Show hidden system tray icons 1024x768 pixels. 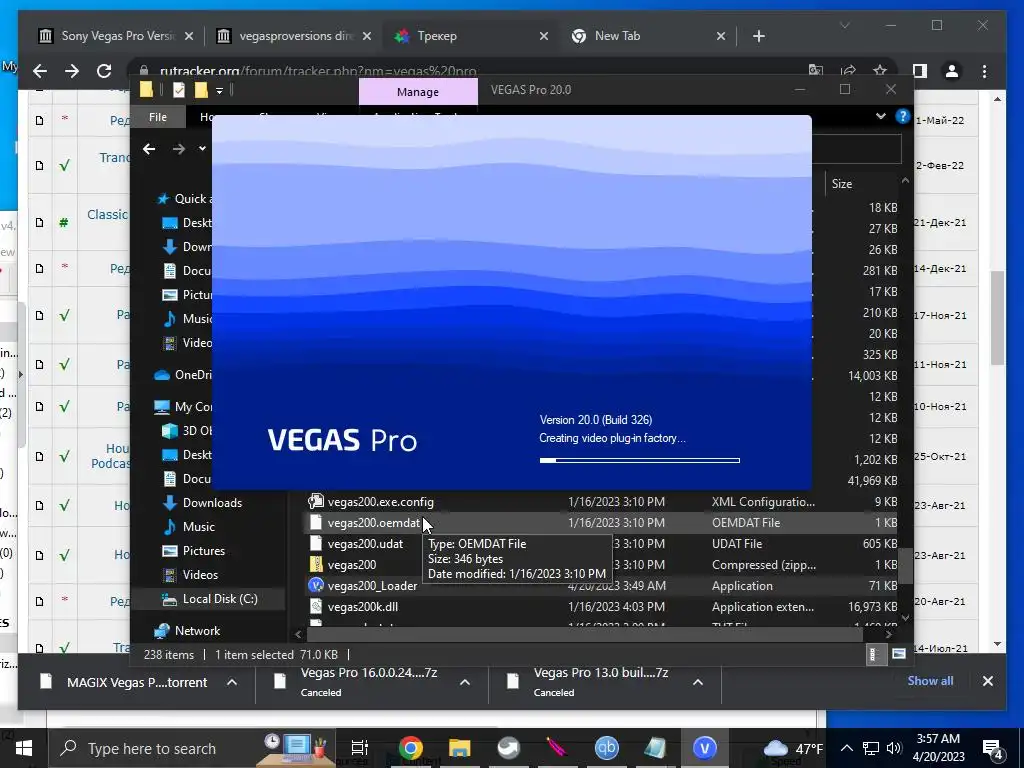(x=846, y=748)
